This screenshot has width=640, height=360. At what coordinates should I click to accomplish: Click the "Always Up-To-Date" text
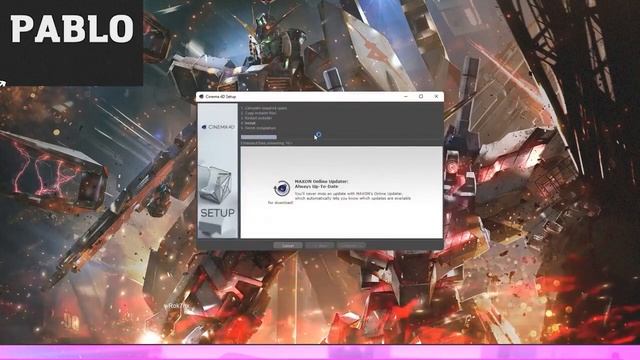click(316, 187)
